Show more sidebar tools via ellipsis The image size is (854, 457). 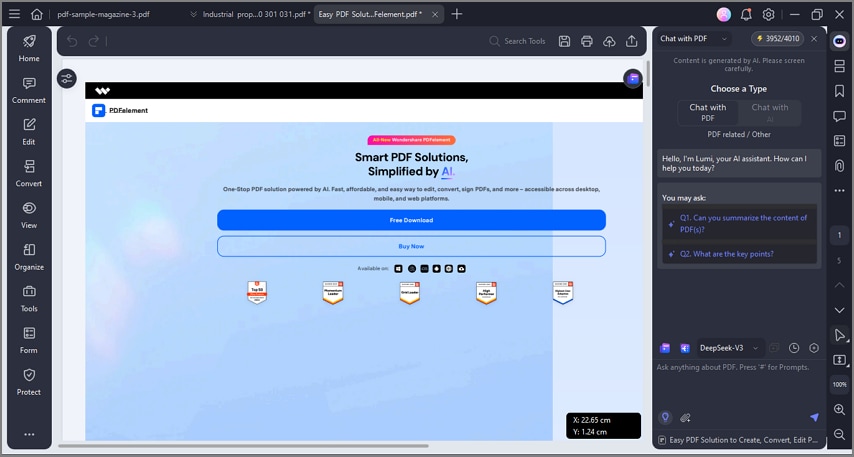coord(29,434)
